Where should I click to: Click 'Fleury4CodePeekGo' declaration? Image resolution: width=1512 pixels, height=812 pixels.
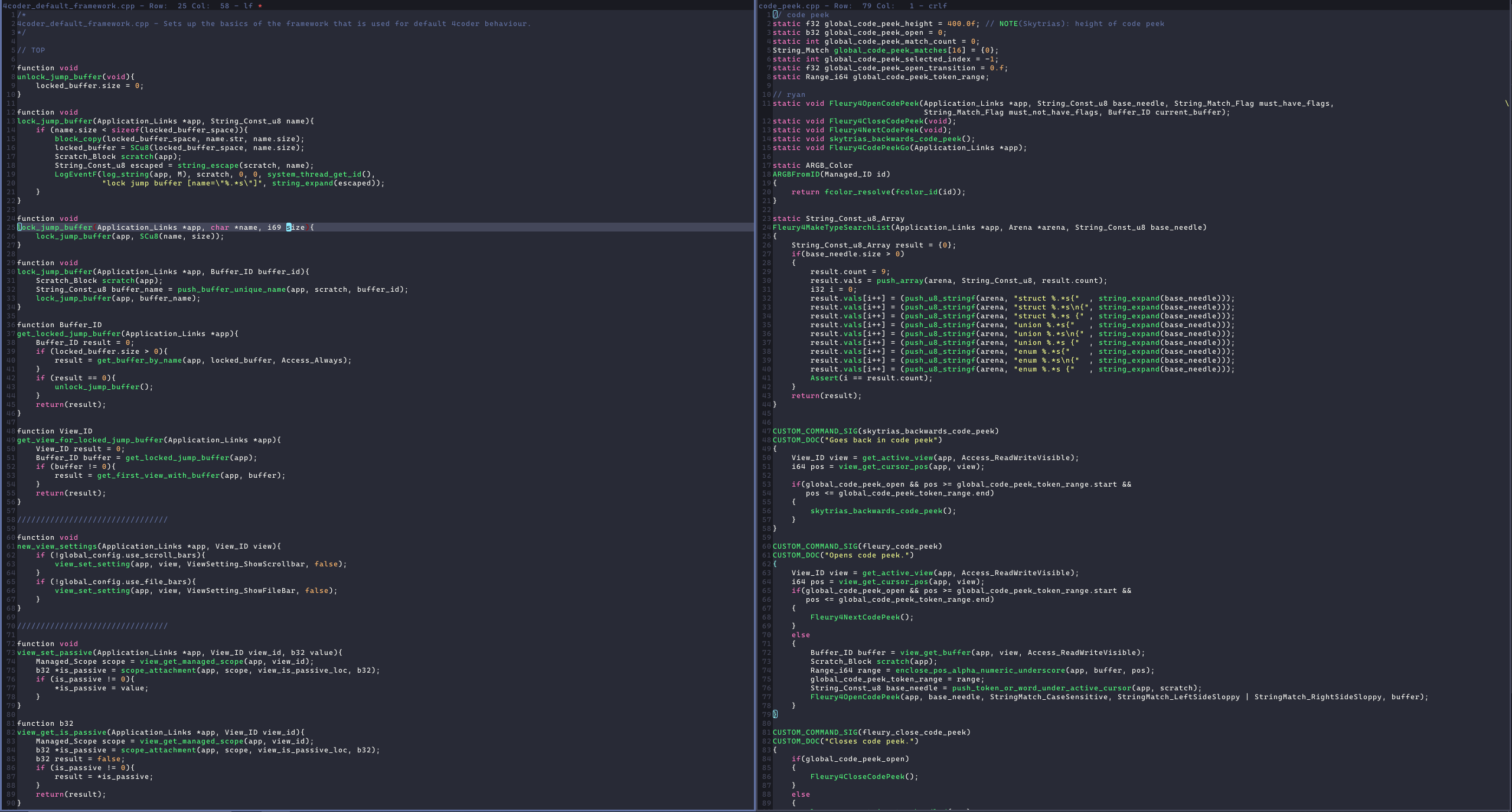point(870,148)
